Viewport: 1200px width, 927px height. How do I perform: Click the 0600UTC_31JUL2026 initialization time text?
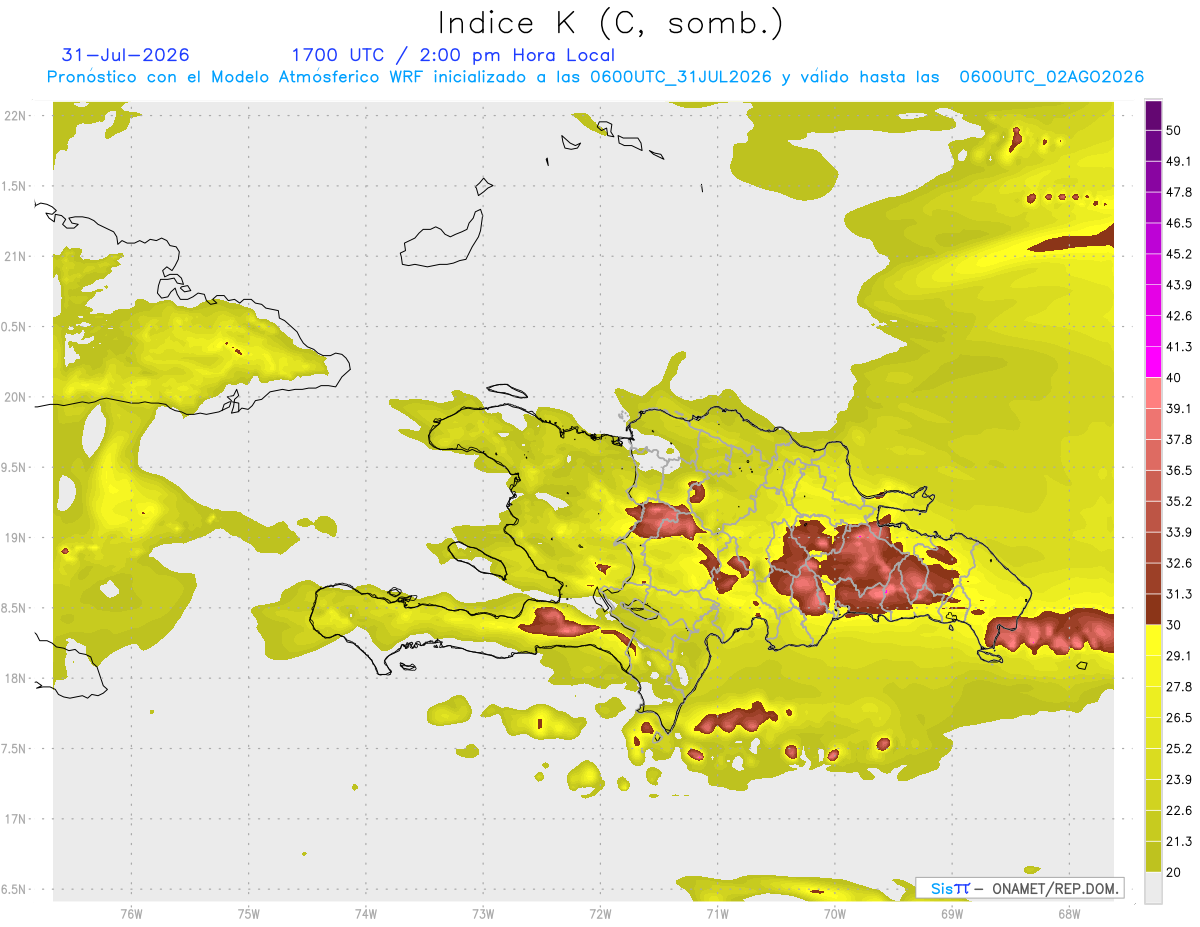point(681,77)
